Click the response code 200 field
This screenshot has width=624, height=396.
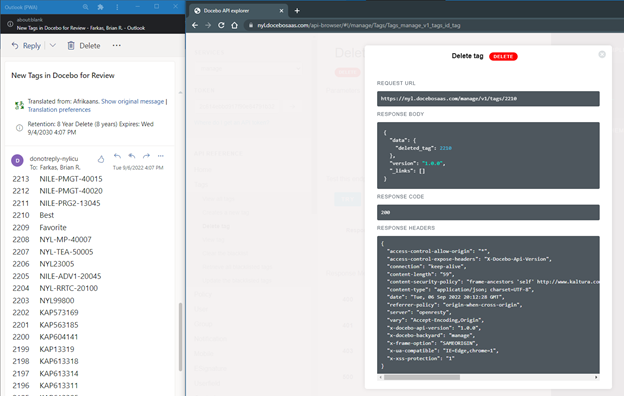pos(488,212)
